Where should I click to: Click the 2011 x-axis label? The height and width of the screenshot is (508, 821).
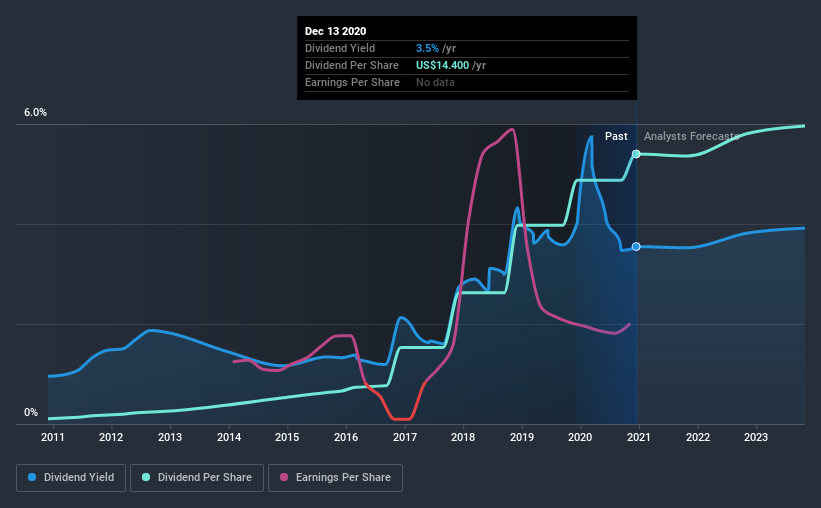[x=52, y=437]
